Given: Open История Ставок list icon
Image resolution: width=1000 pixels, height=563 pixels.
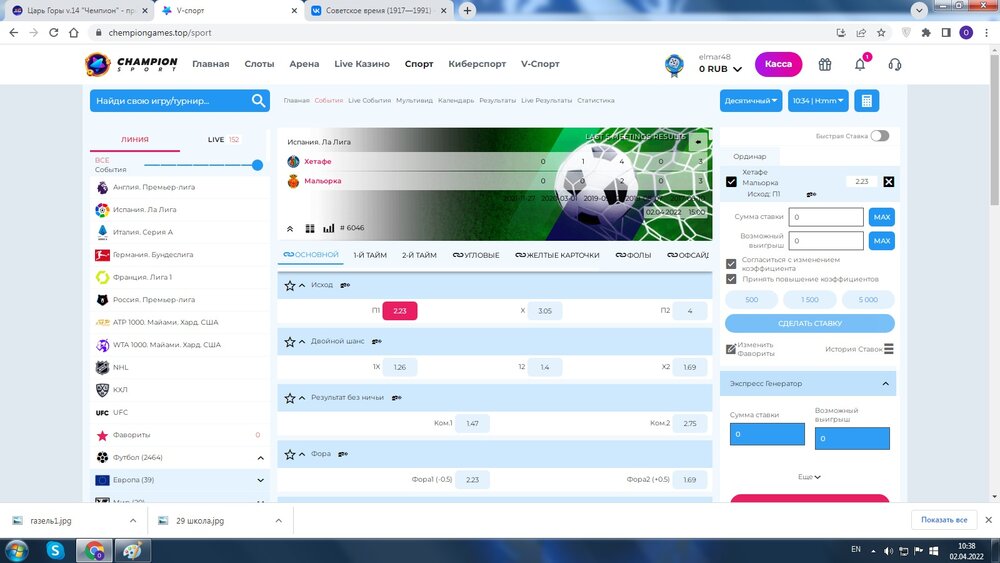Looking at the screenshot, I should [889, 349].
